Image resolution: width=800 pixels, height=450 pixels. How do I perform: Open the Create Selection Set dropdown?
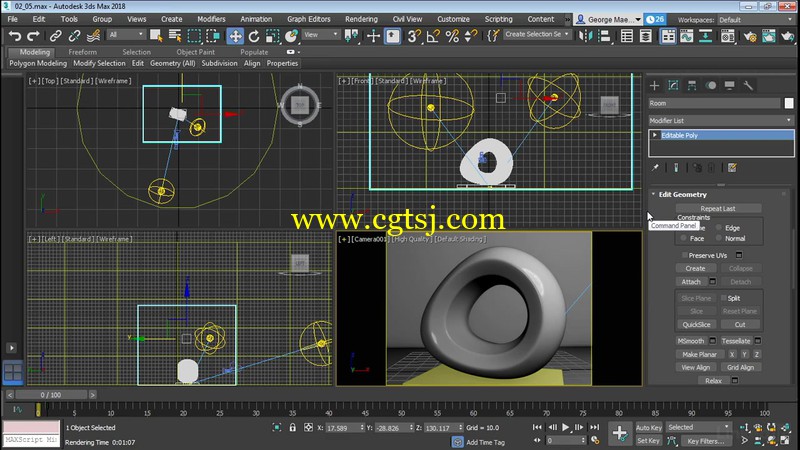pyautogui.click(x=537, y=34)
